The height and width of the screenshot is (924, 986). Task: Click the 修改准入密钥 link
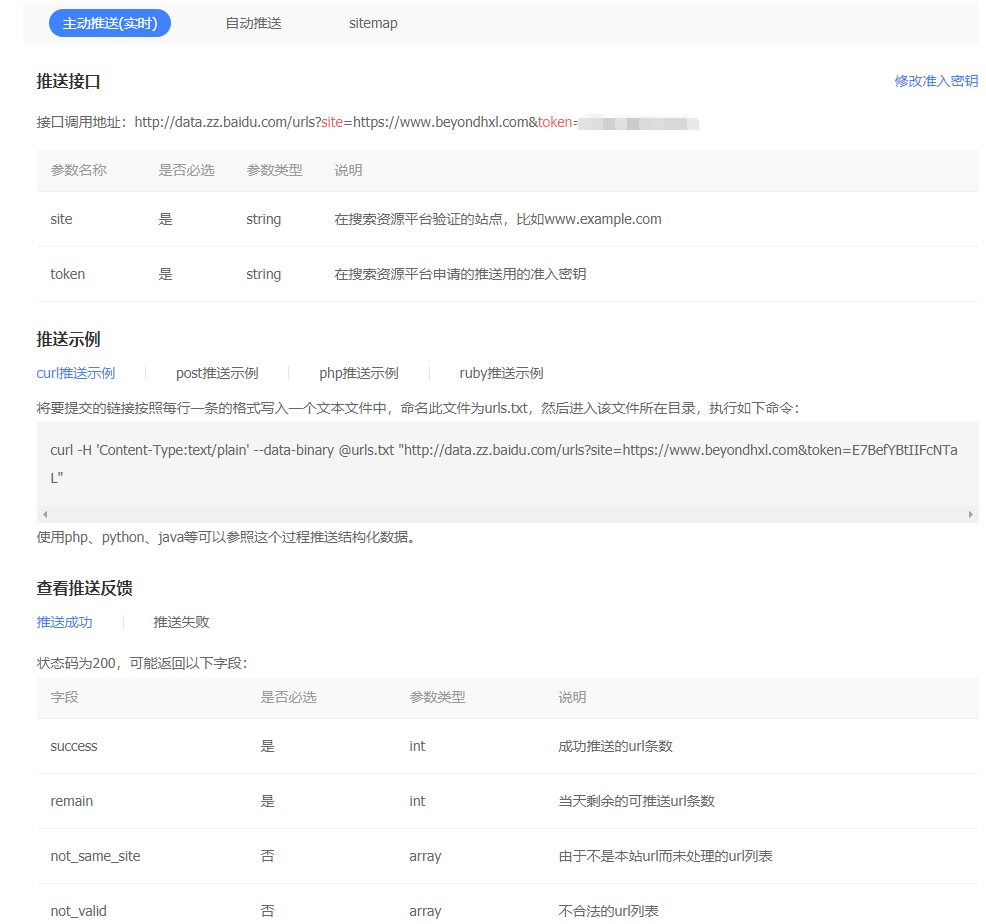(935, 81)
